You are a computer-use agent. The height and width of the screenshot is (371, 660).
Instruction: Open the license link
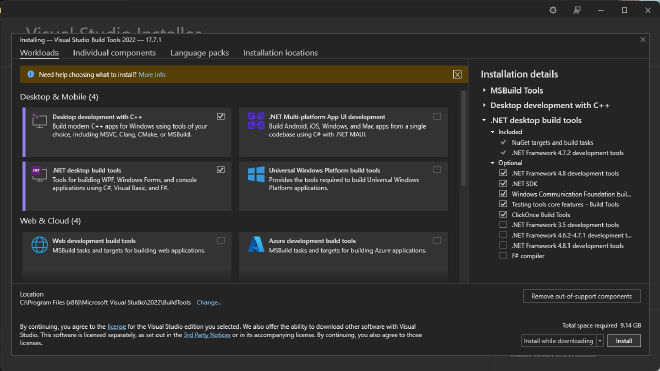pos(117,326)
